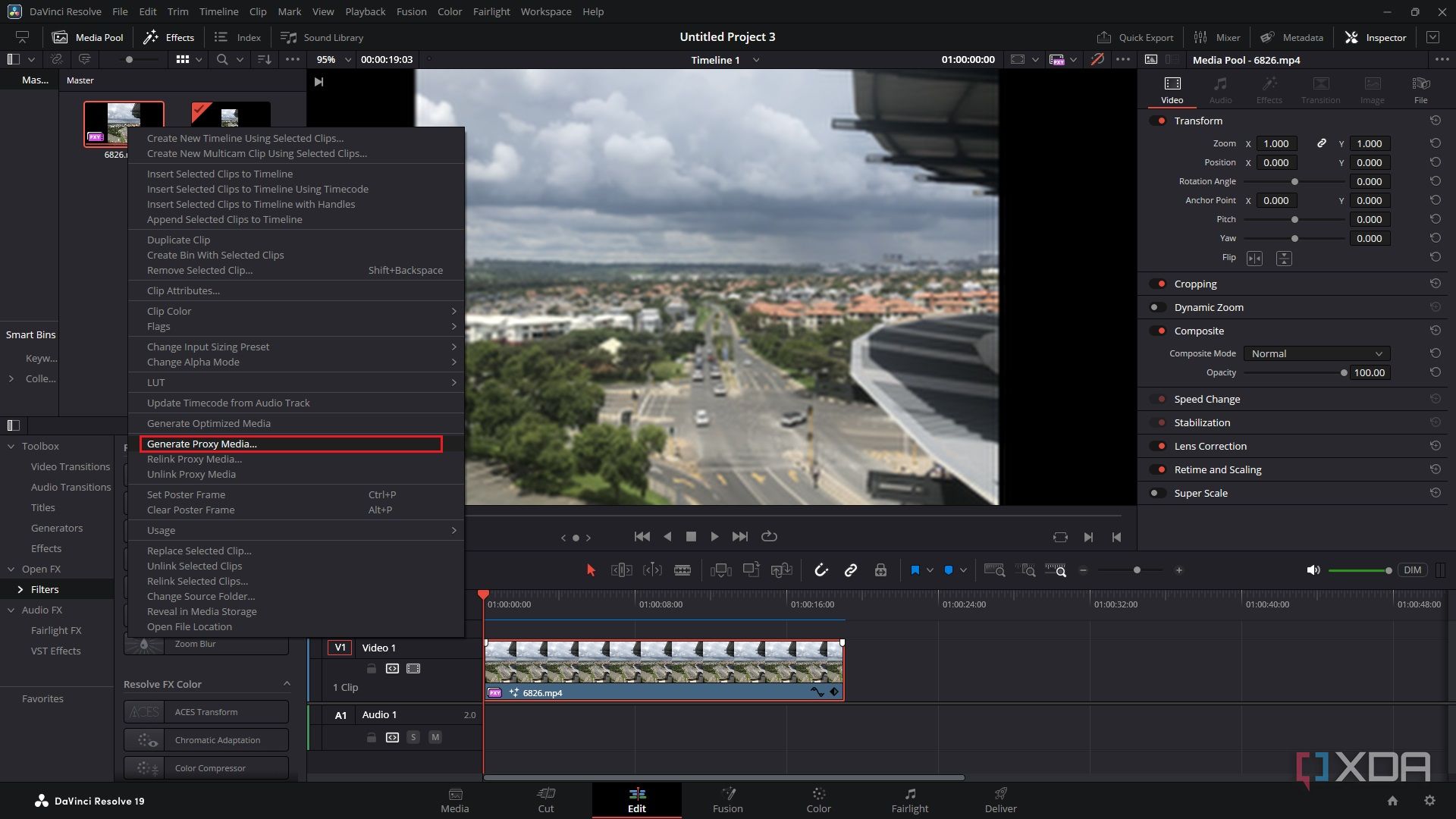Toggle Linked Selection with the chain icon

(850, 570)
